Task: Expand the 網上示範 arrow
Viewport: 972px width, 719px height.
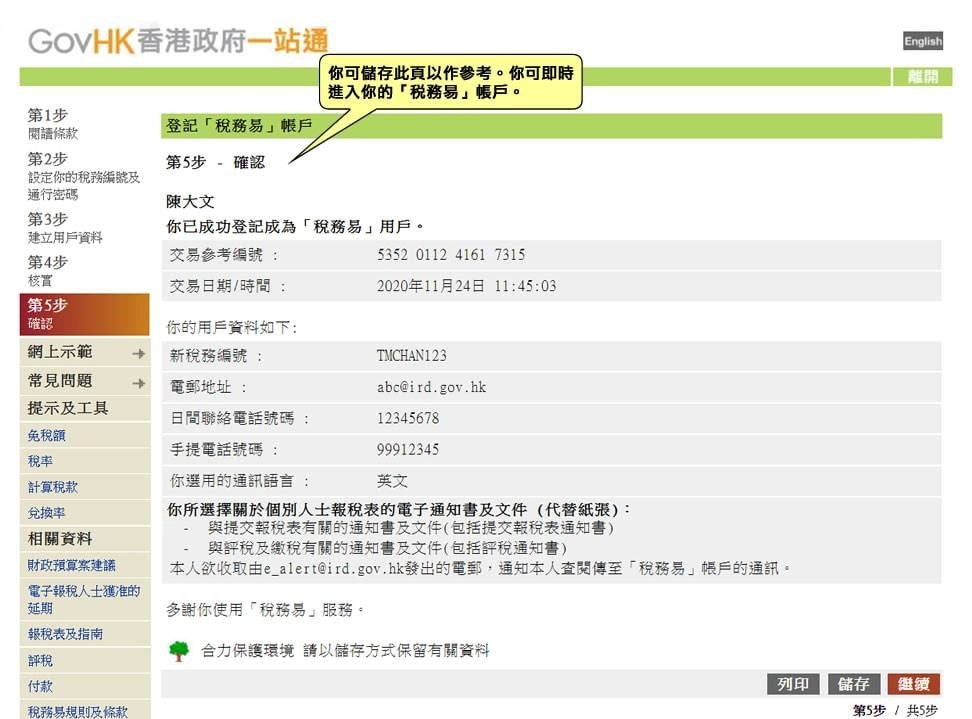Action: [138, 353]
